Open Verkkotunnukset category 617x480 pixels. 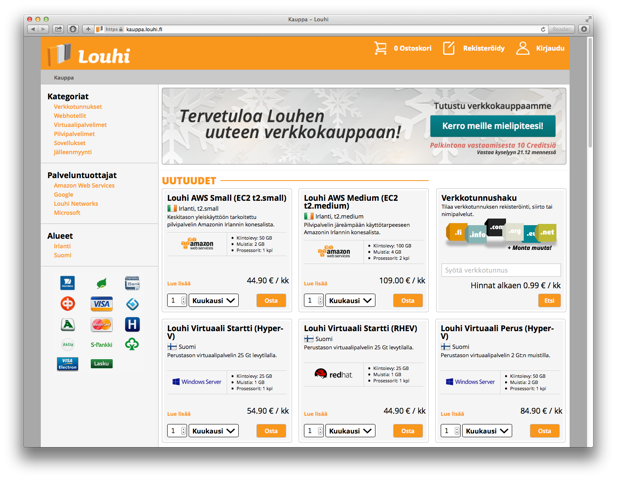point(78,107)
